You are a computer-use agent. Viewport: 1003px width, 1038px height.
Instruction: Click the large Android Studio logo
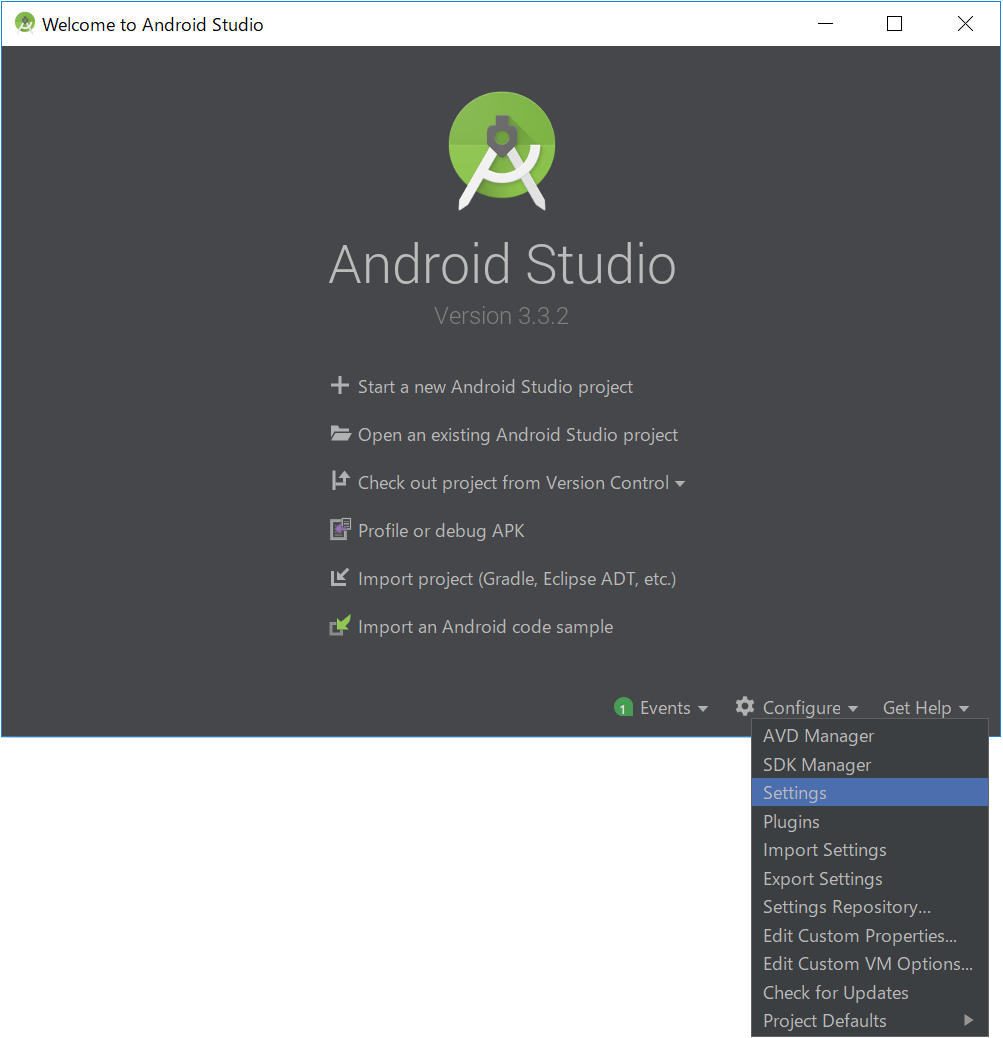tap(502, 151)
